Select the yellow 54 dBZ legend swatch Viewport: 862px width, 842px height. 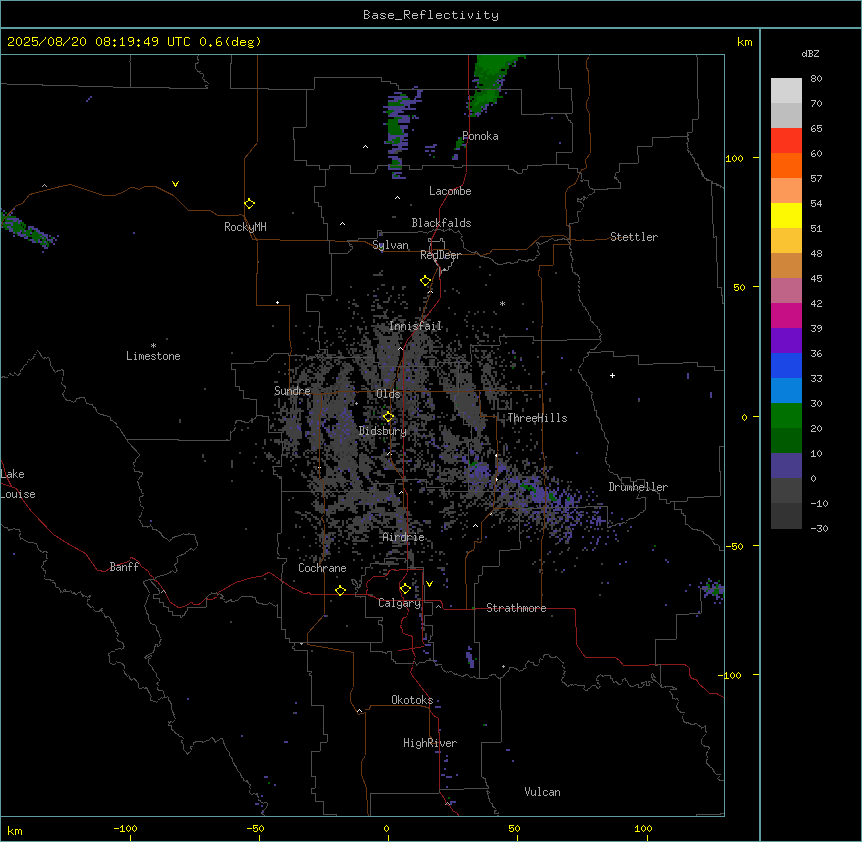[786, 215]
